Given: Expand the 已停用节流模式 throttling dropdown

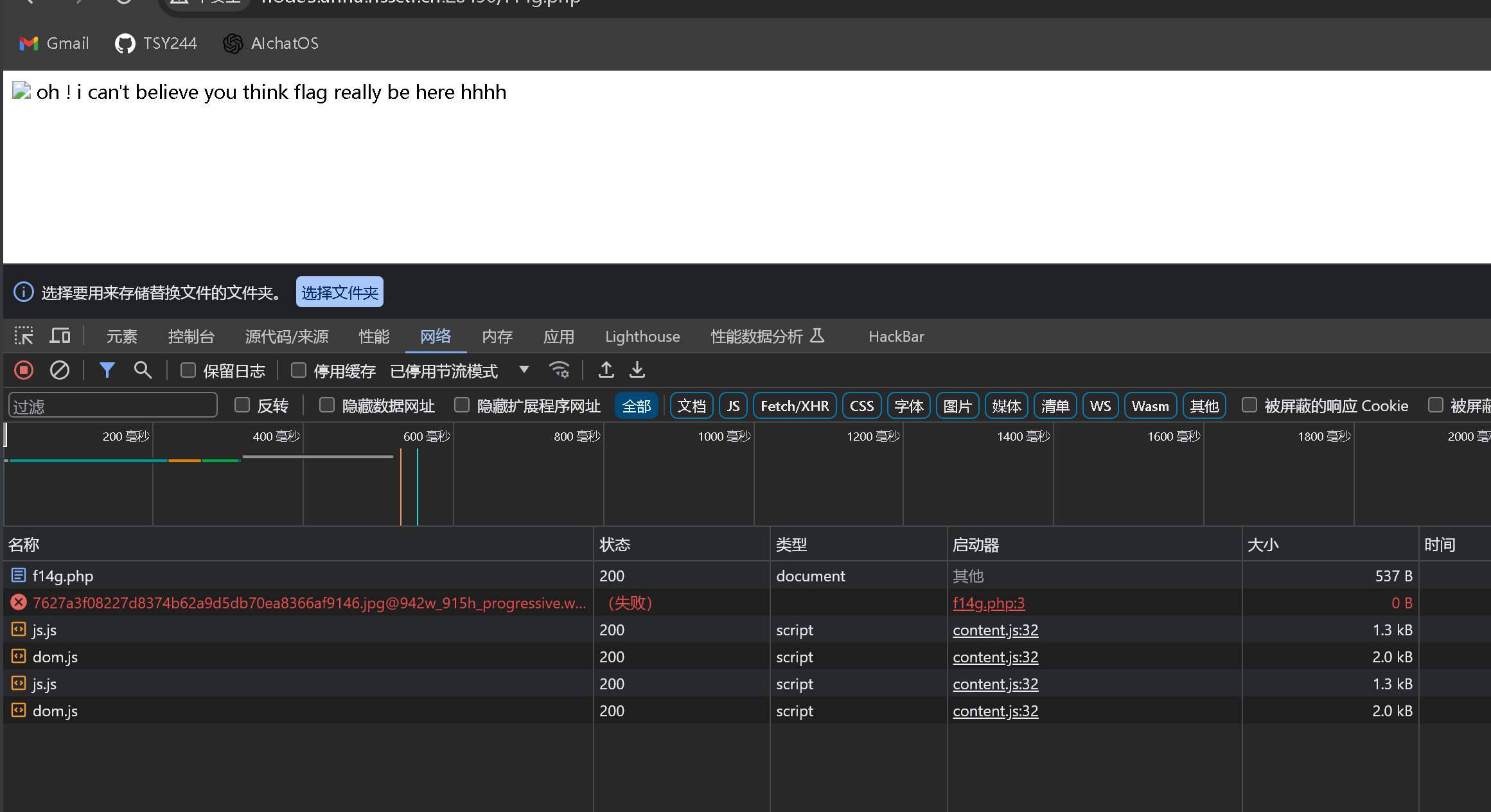Looking at the screenshot, I should point(524,370).
